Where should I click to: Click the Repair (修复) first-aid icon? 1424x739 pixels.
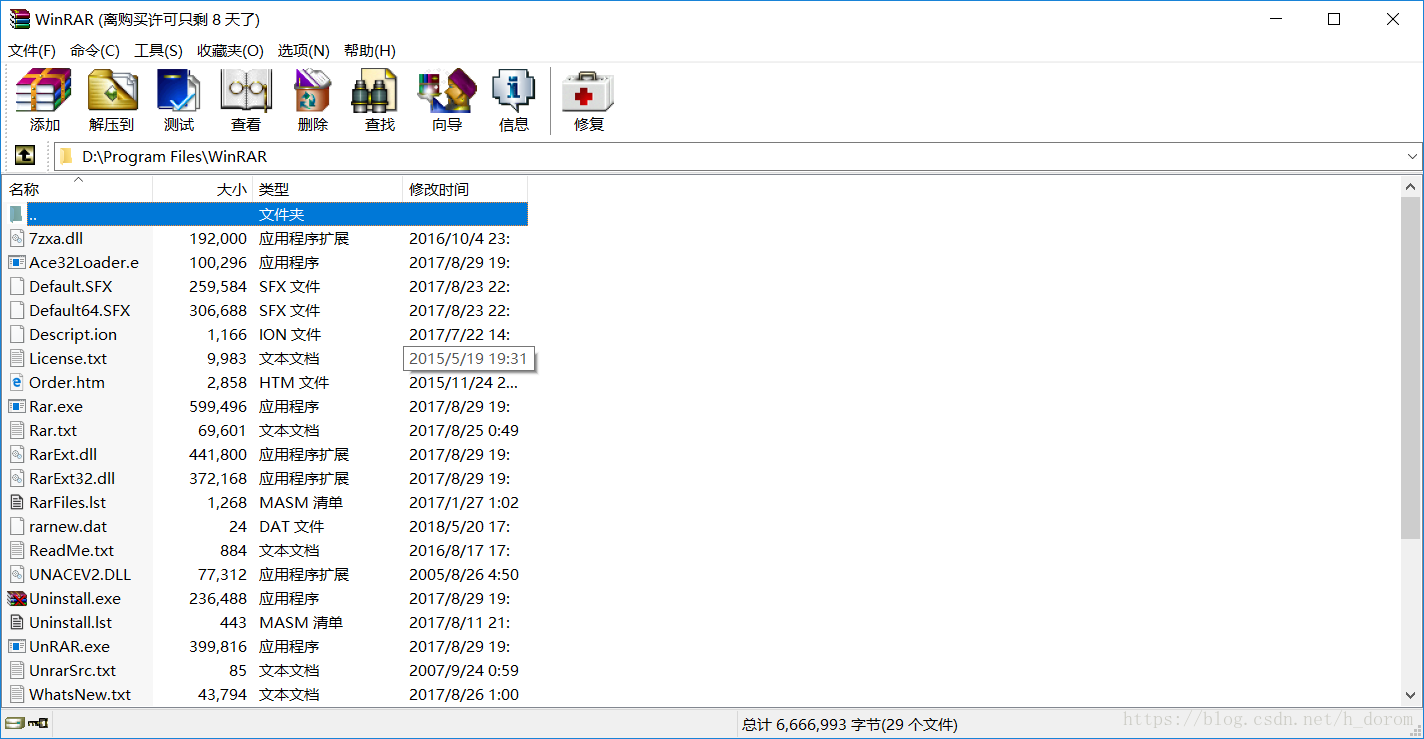tap(588, 91)
